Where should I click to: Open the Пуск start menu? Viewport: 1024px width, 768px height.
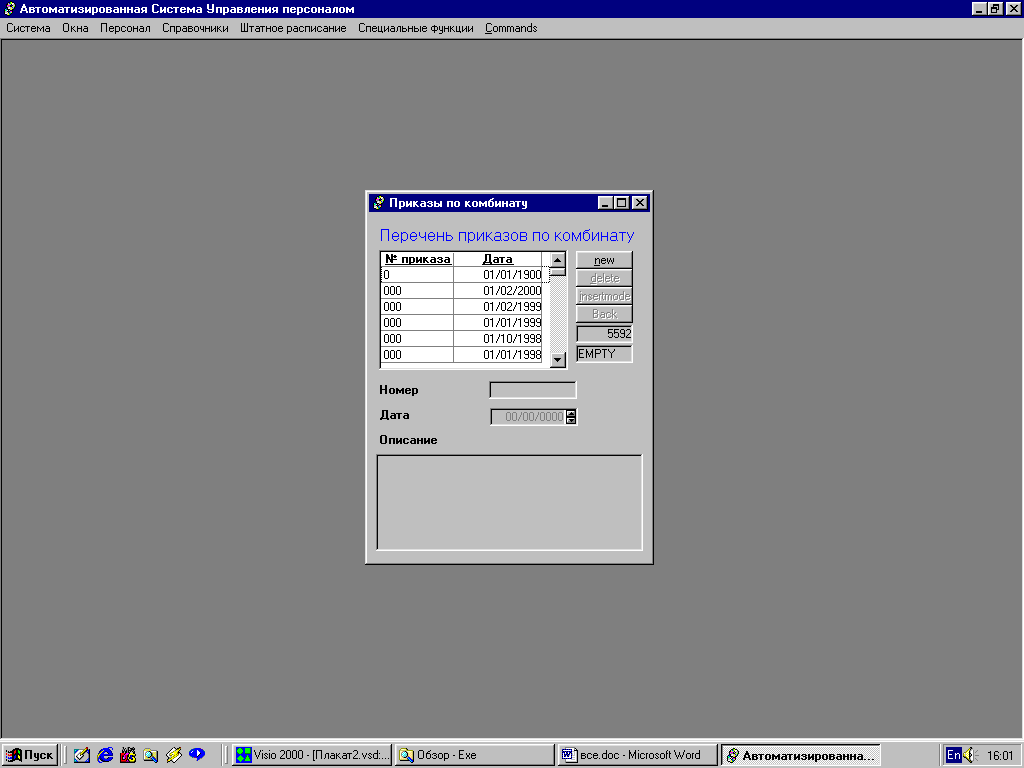point(30,755)
